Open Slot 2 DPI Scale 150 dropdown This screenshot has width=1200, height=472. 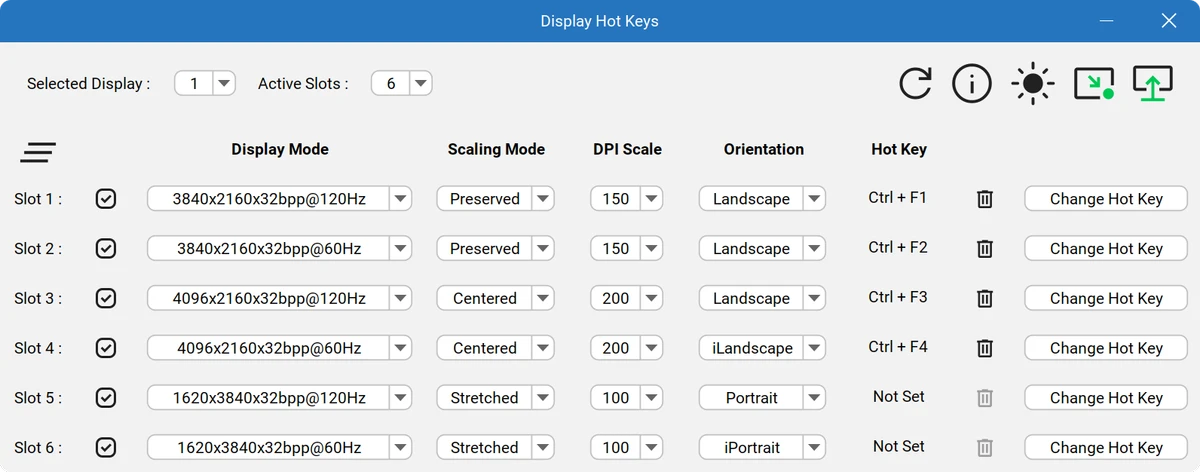tap(627, 249)
